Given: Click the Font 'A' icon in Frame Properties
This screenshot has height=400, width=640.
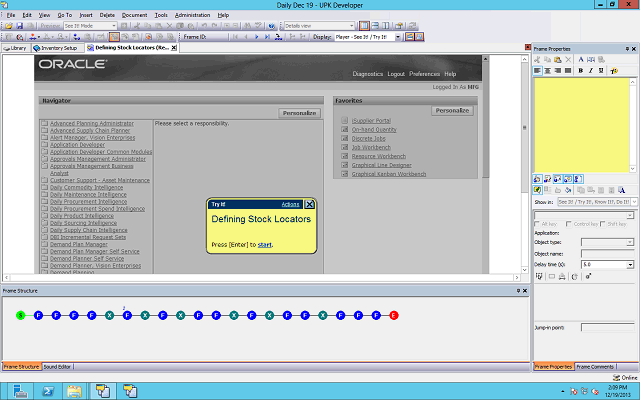Looking at the screenshot, I should (x=581, y=60).
